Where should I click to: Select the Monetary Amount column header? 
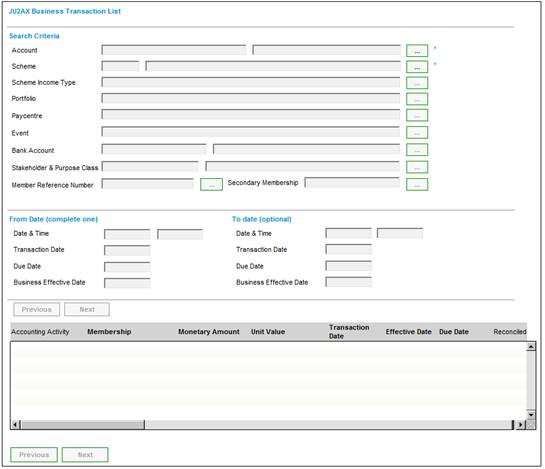coord(209,332)
